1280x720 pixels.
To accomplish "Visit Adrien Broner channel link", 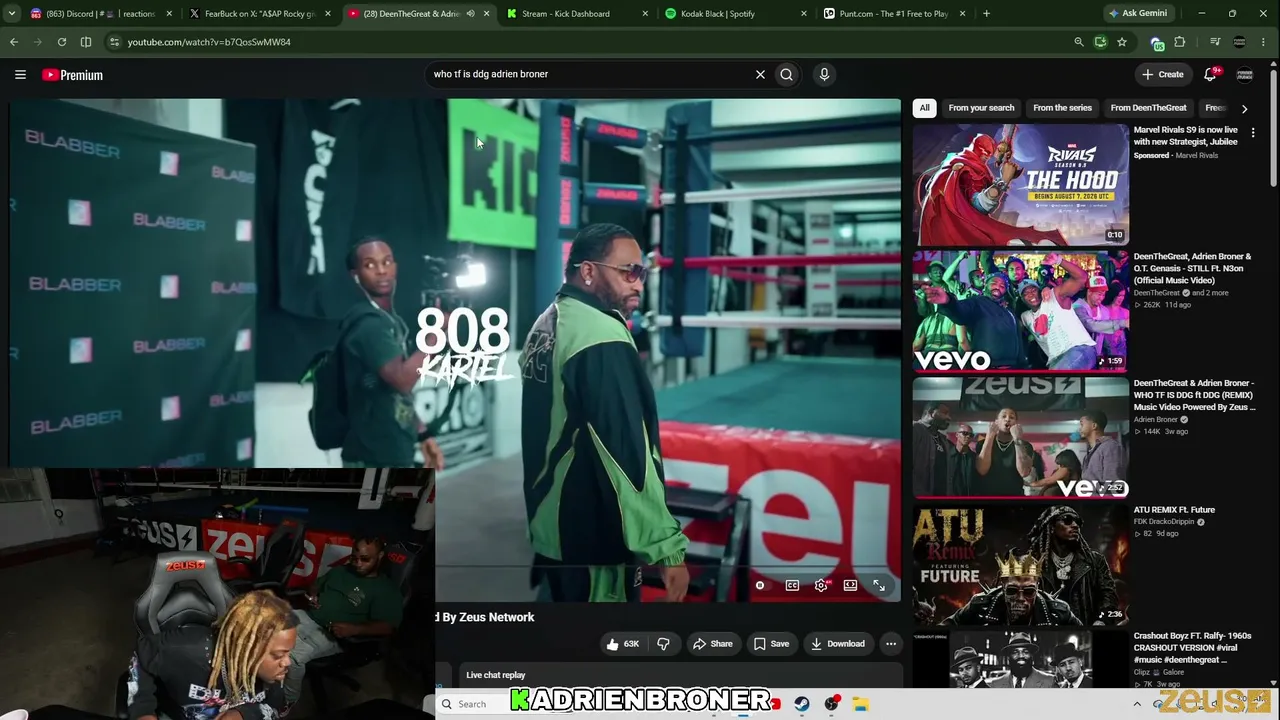I will (x=1157, y=420).
